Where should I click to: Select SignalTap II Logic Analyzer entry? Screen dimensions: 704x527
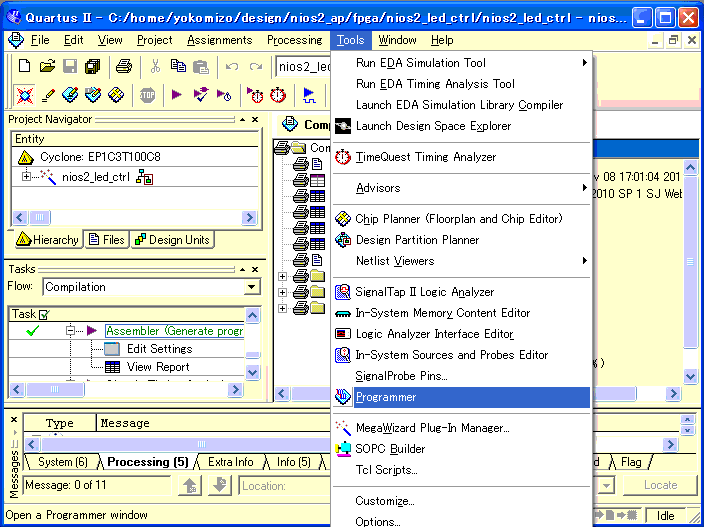pyautogui.click(x=461, y=292)
